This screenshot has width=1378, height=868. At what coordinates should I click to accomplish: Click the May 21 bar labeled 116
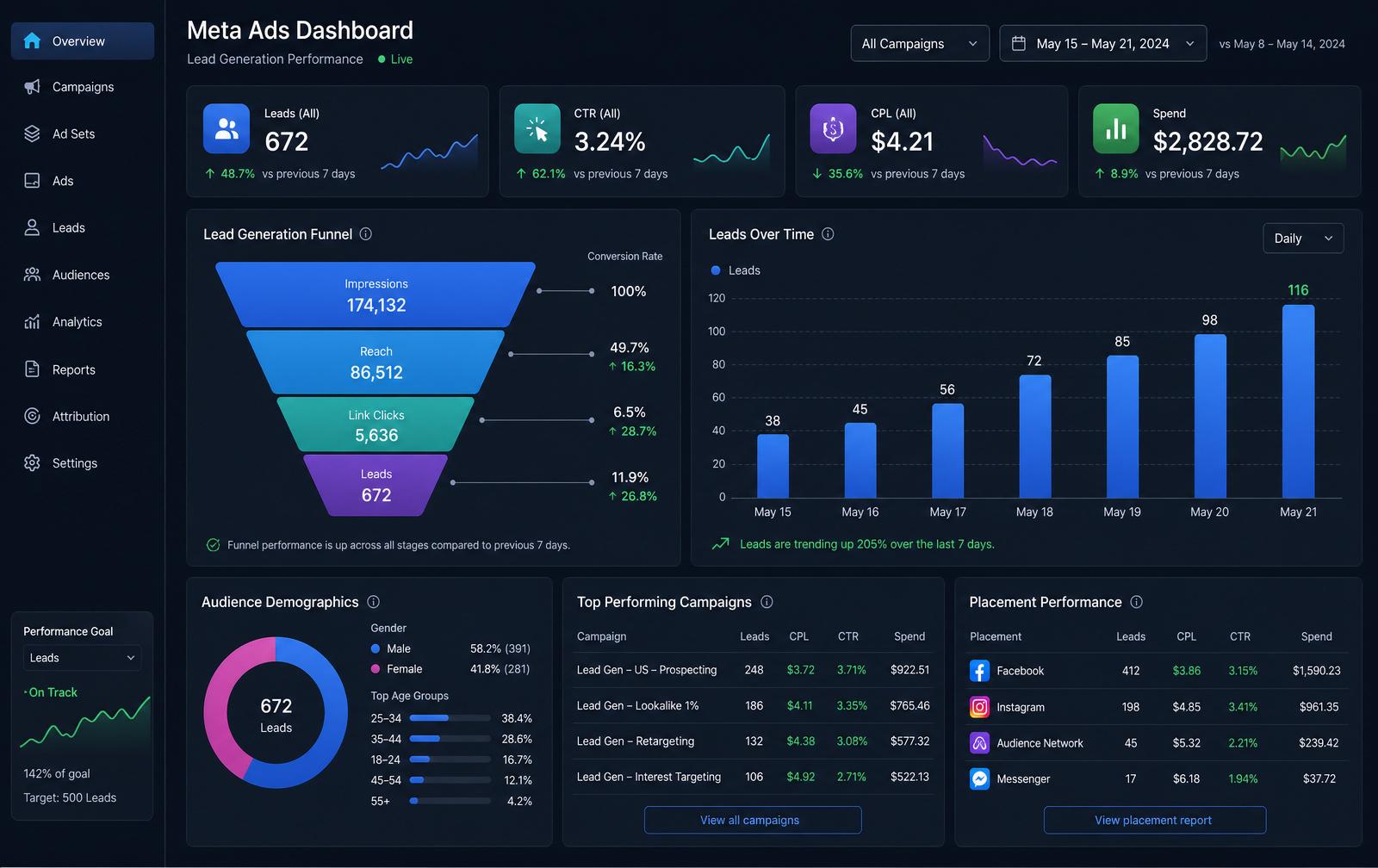coord(1298,401)
